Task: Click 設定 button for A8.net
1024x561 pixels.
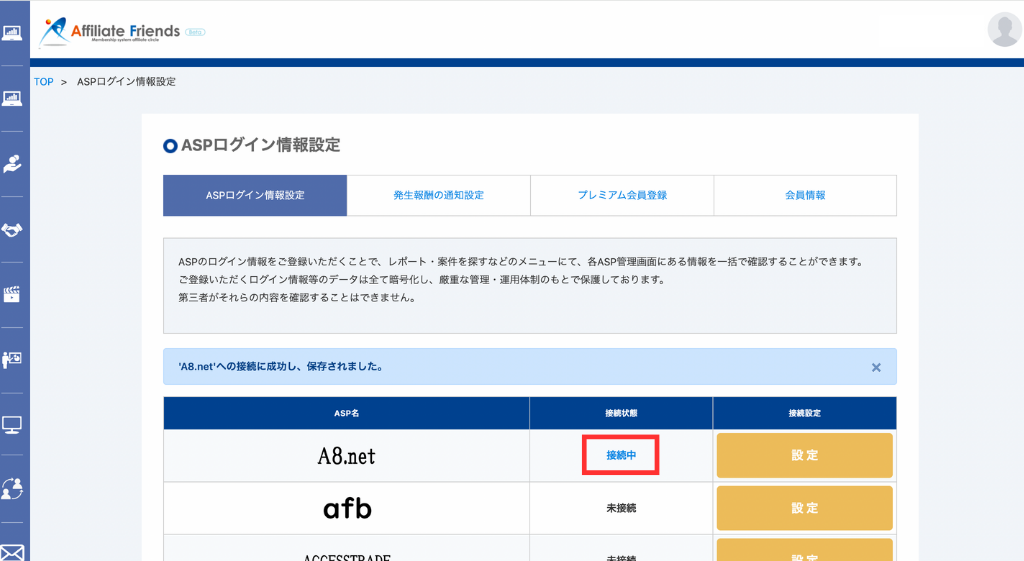Action: coord(805,455)
